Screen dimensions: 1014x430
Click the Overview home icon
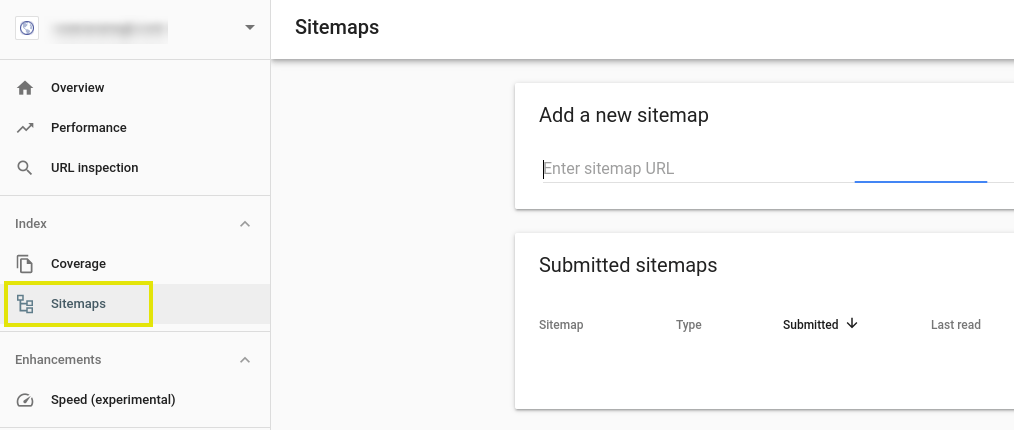point(26,88)
